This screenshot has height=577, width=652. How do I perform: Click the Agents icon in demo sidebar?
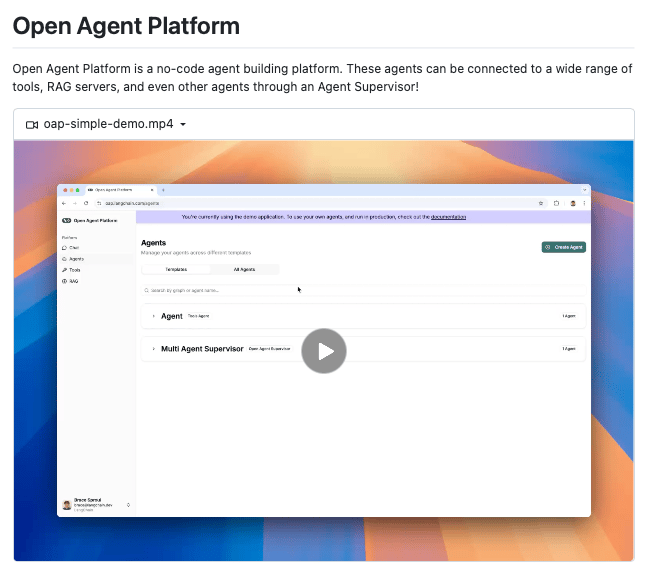click(64, 259)
